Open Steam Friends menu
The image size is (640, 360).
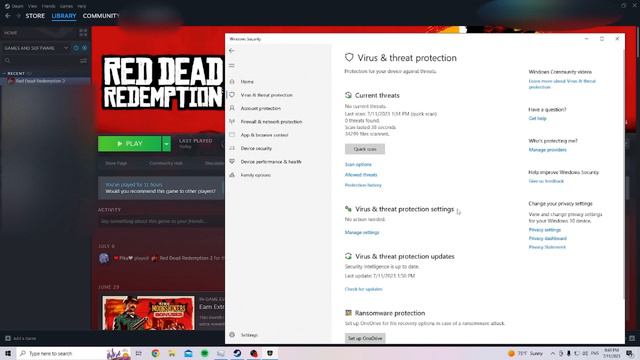pyautogui.click(x=48, y=6)
